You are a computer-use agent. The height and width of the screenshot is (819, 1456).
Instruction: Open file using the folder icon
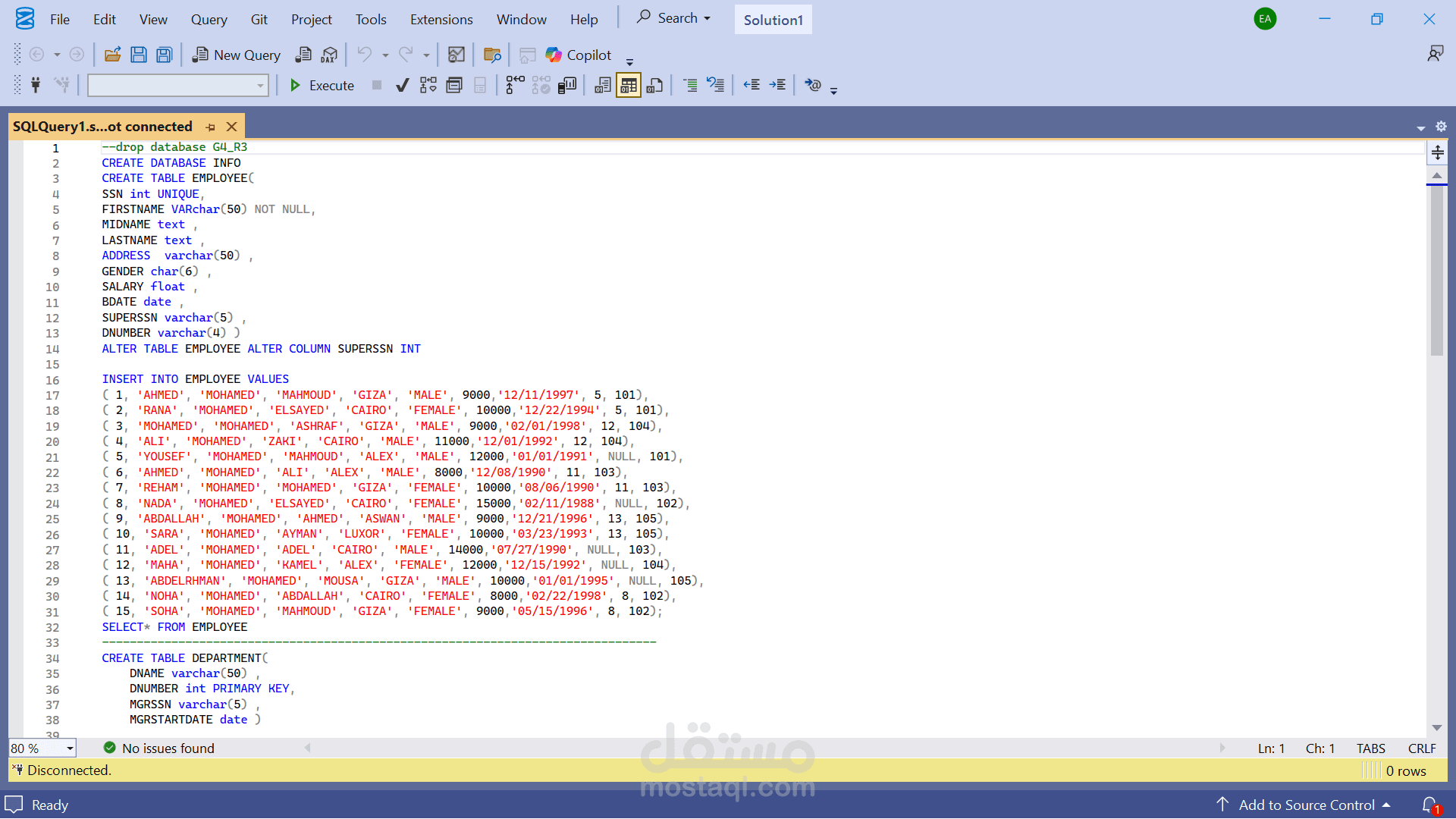coord(112,55)
